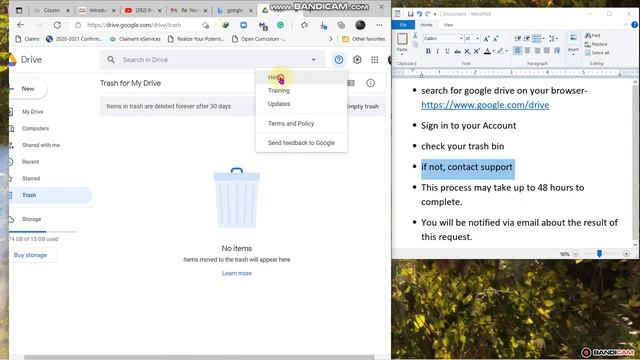This screenshot has width=640, height=360.
Task: Open the WordPad File tab
Action: tap(403, 25)
